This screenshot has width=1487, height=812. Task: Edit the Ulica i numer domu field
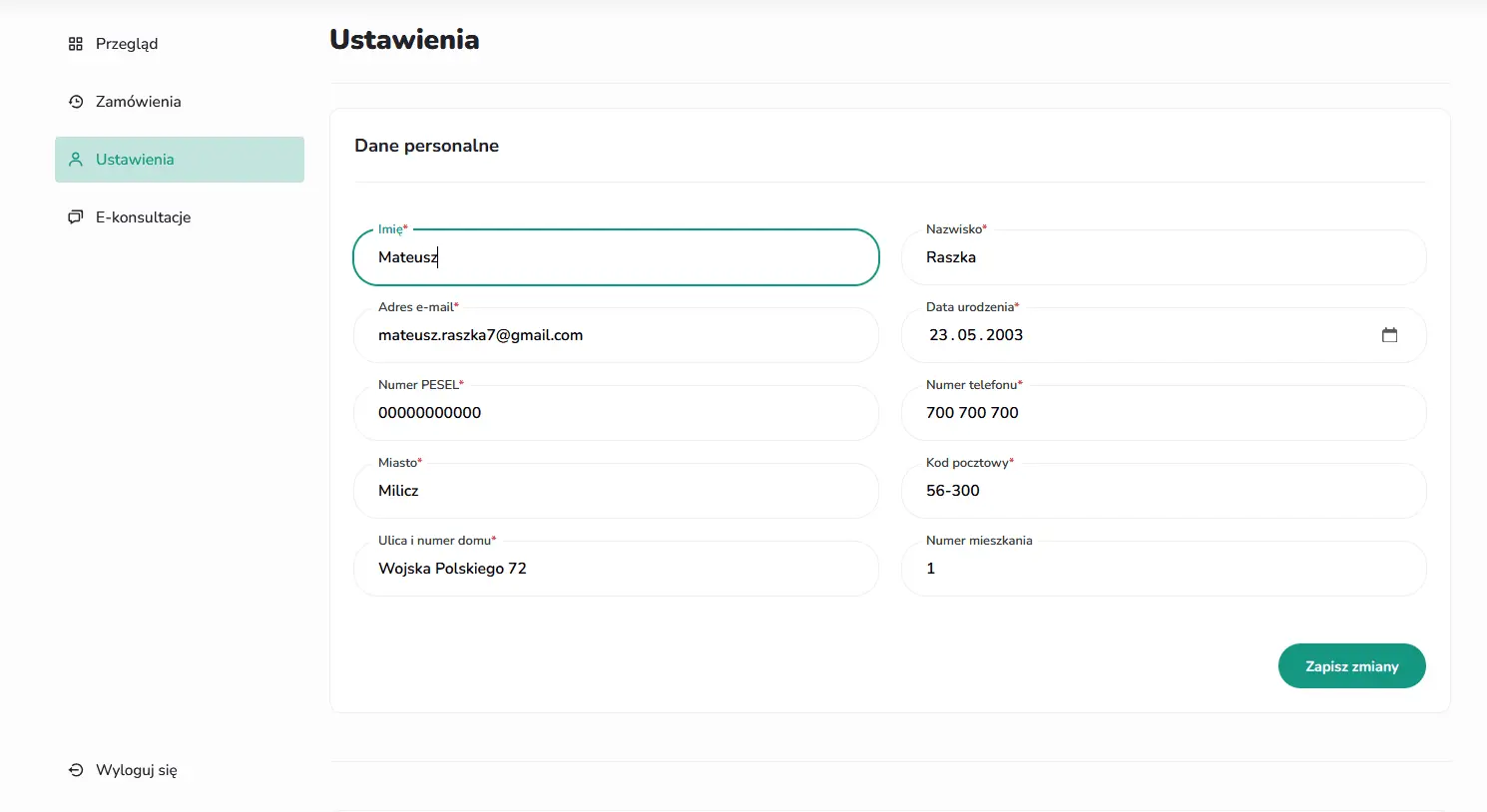click(616, 569)
